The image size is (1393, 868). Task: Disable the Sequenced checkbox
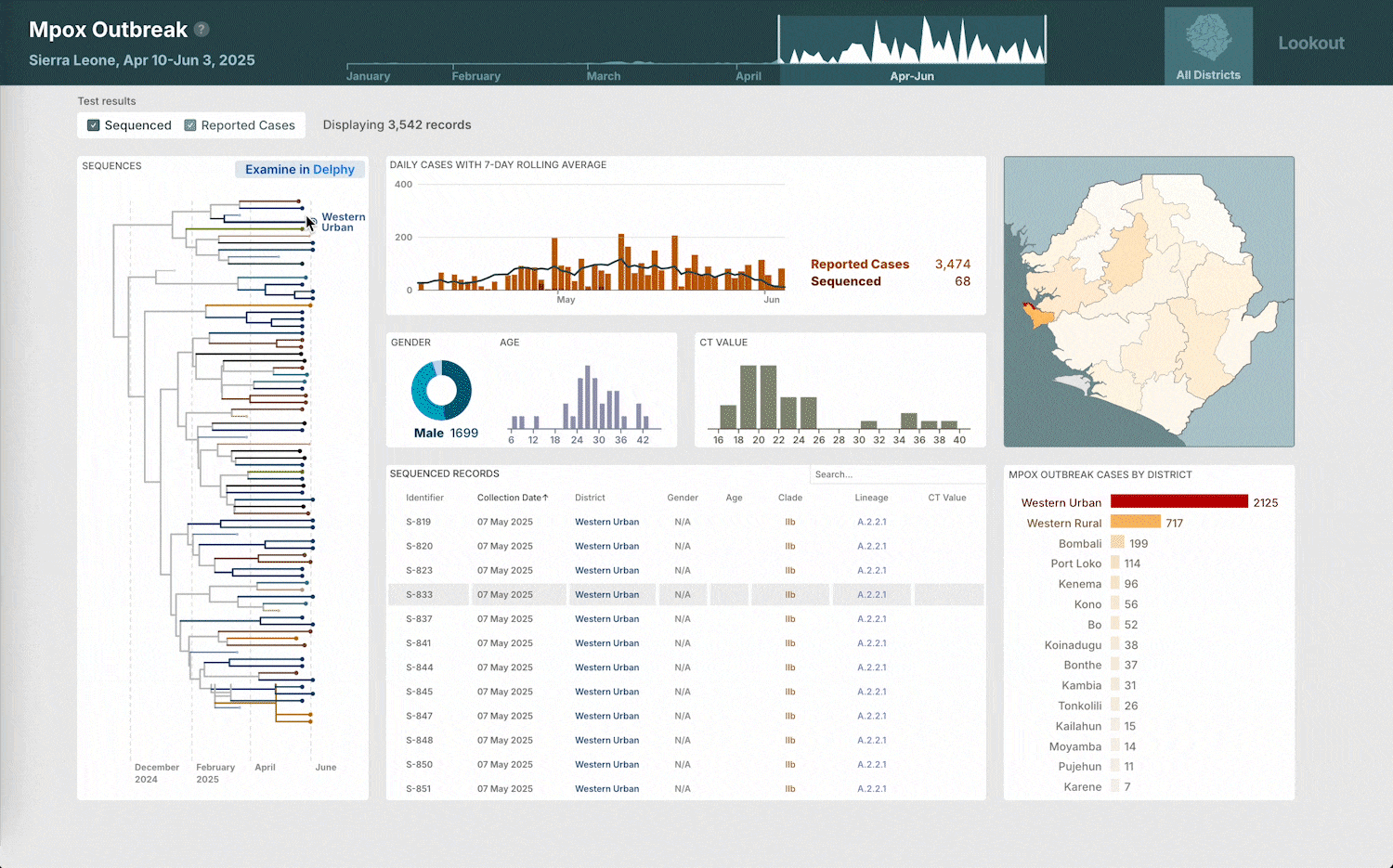click(x=93, y=124)
